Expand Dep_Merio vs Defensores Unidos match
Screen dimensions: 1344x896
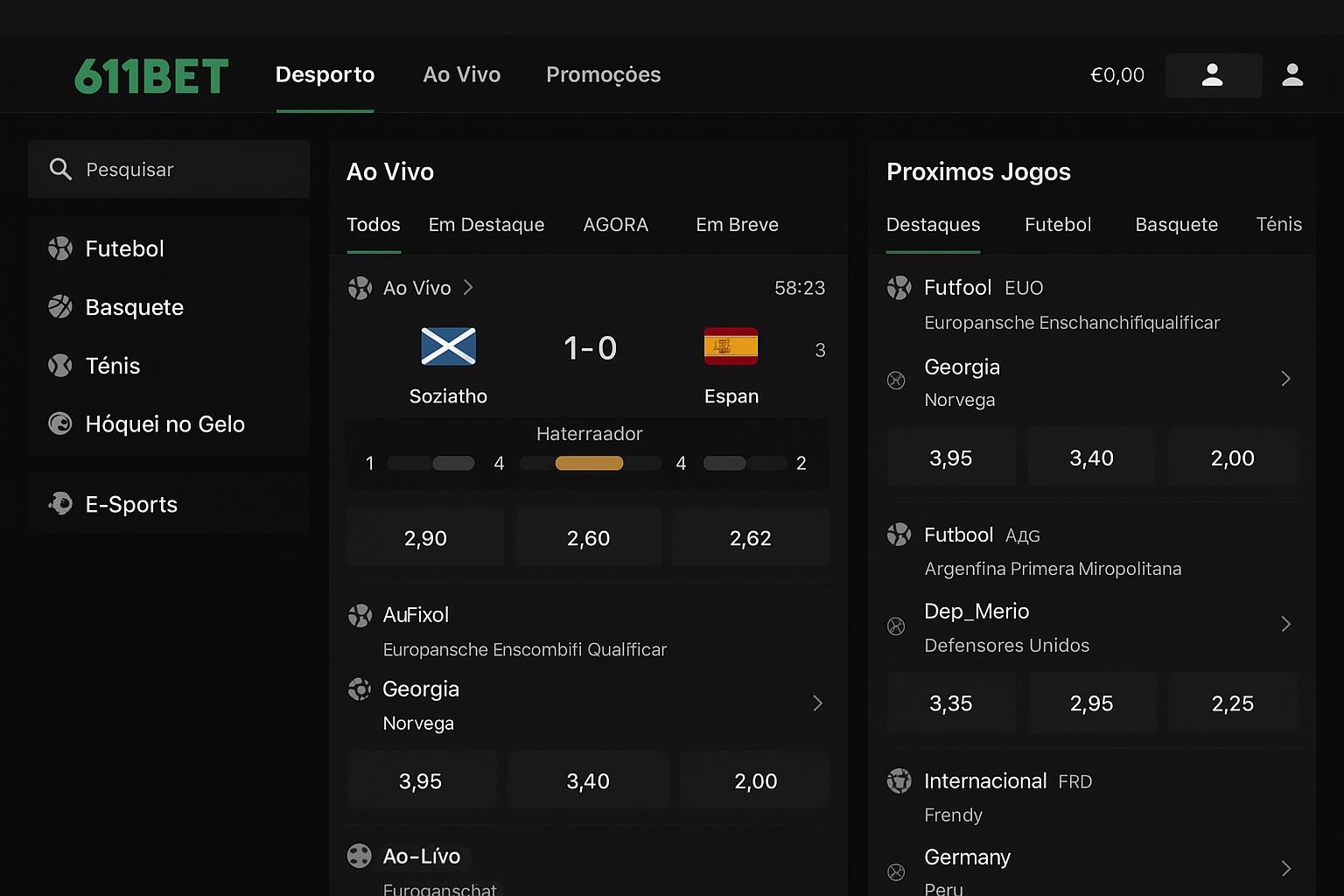(x=1285, y=624)
